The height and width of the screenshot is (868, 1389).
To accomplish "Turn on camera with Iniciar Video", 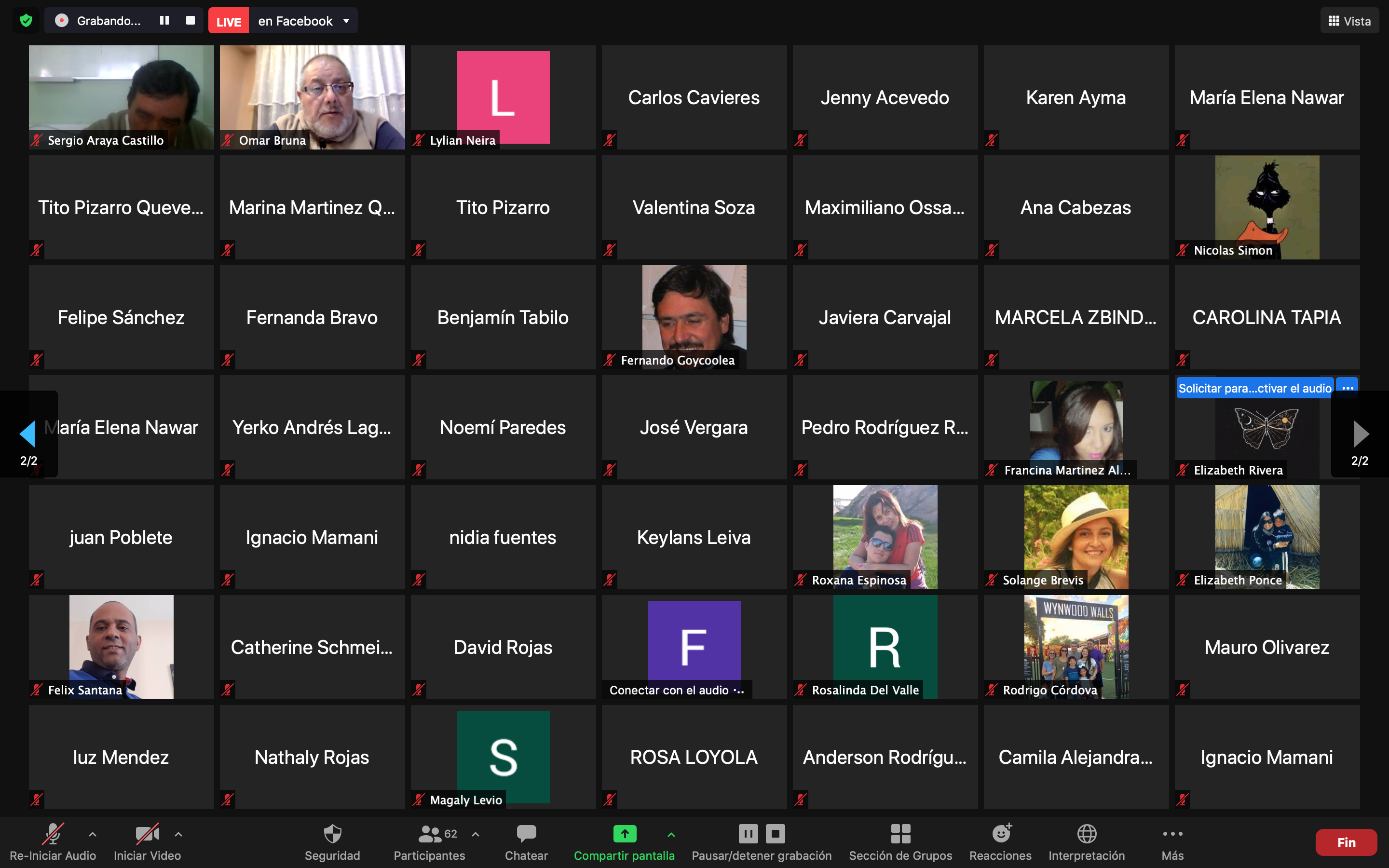I will pos(147,834).
